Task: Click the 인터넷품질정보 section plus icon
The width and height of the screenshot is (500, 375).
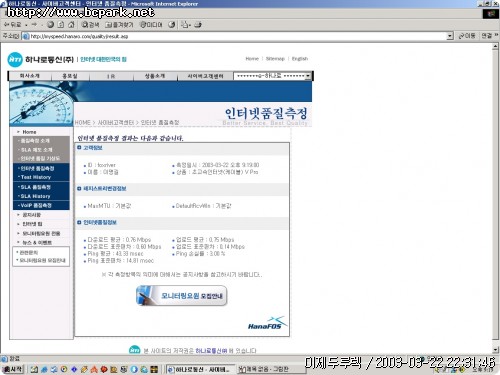Action: click(x=79, y=222)
